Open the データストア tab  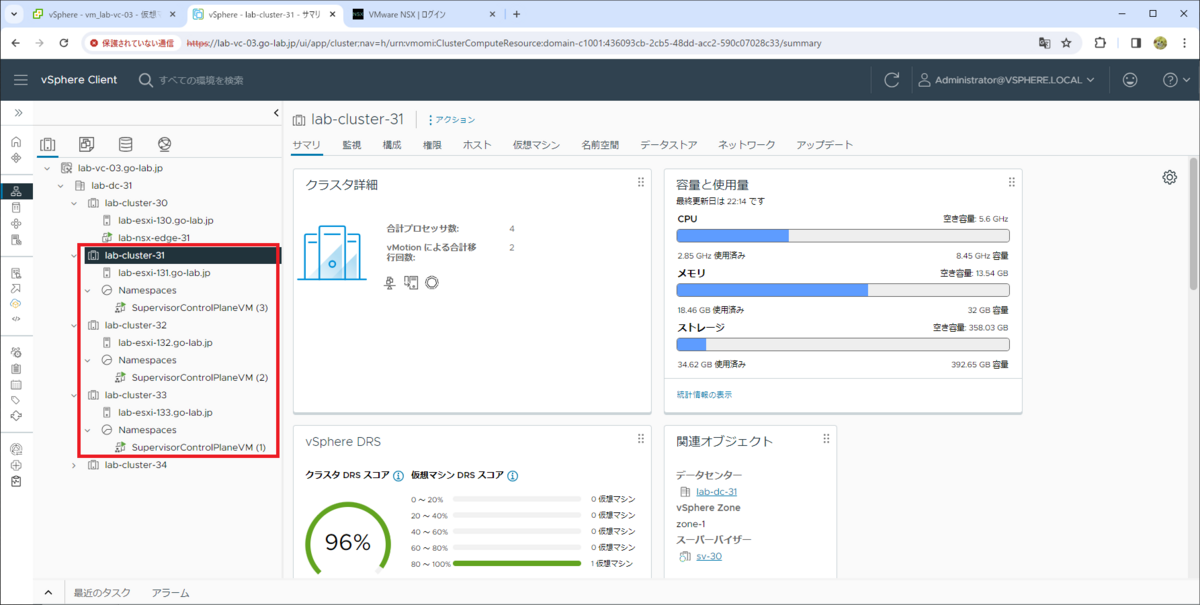[669, 145]
